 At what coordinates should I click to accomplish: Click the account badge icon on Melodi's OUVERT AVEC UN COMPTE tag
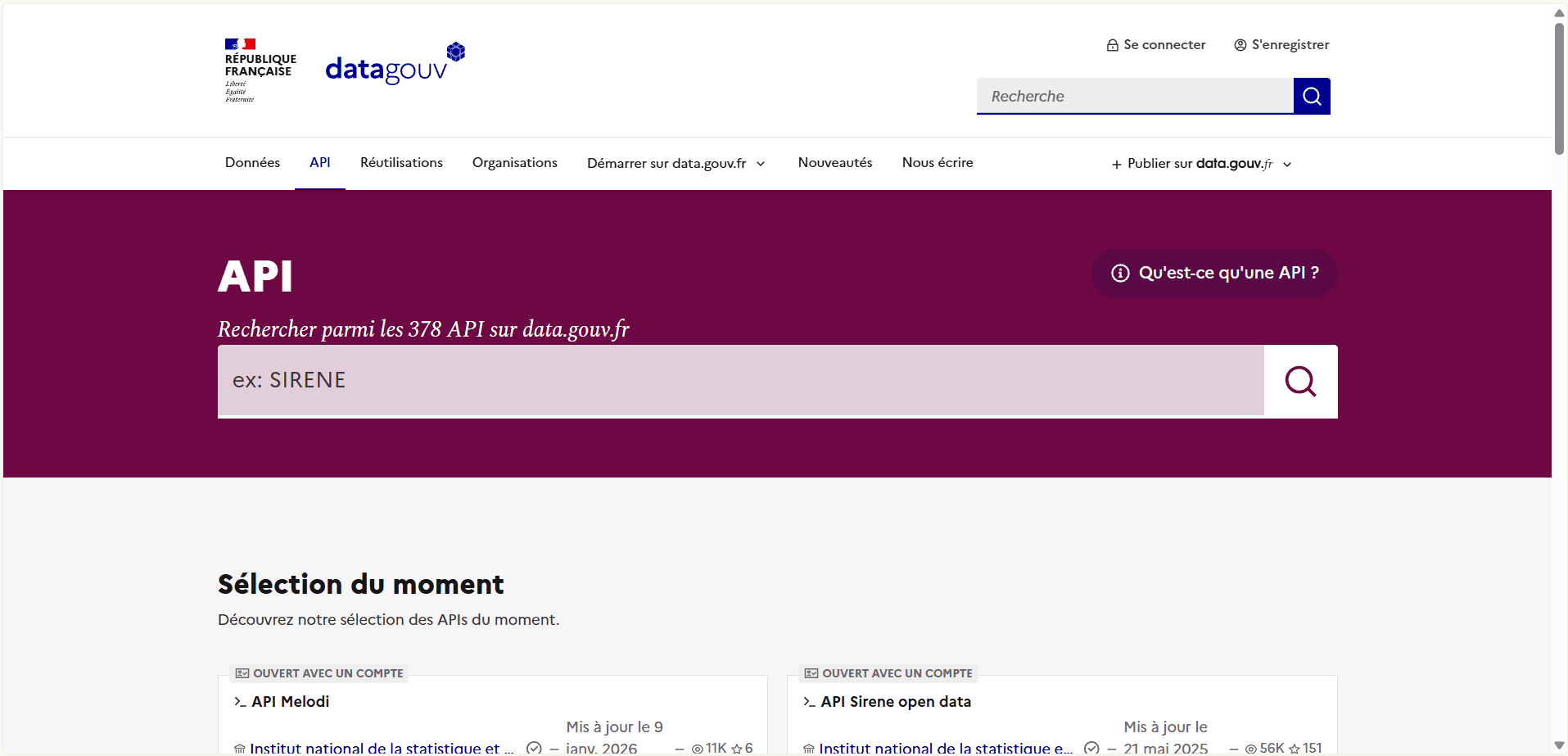pyautogui.click(x=242, y=673)
